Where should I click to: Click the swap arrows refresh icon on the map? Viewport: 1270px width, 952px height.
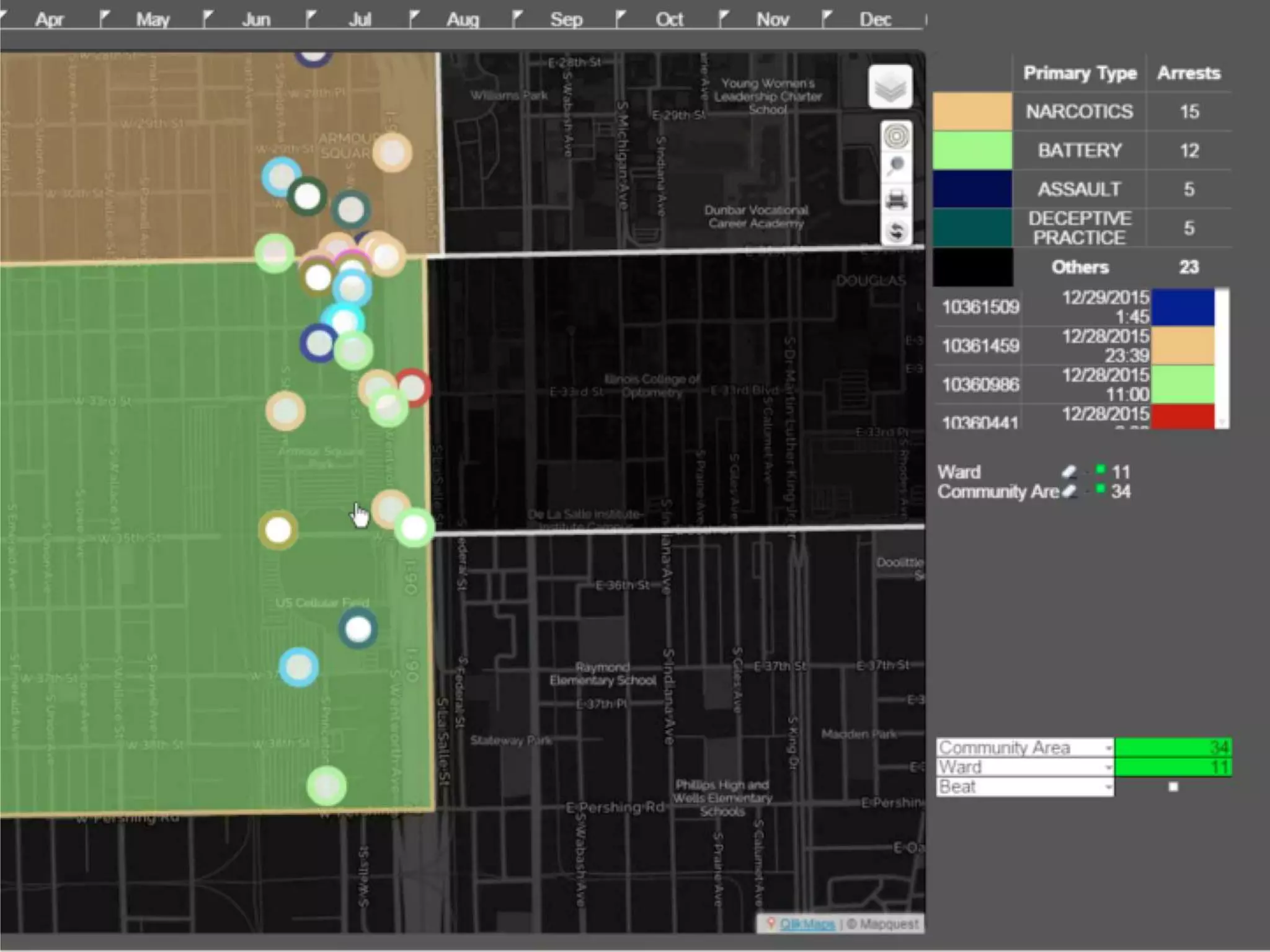896,232
